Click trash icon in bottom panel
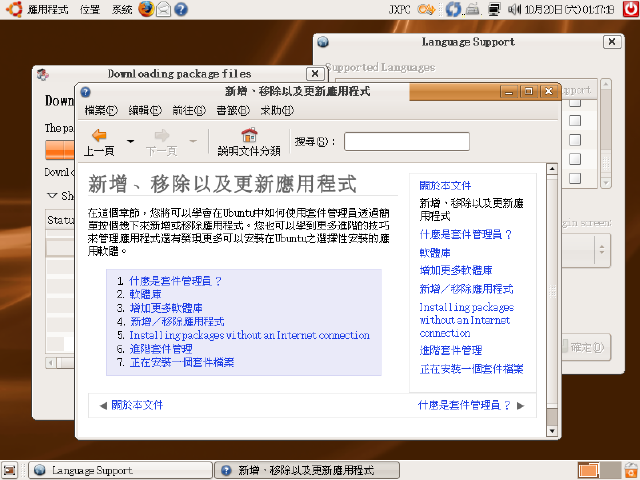The width and height of the screenshot is (640, 480). pyautogui.click(x=631, y=470)
